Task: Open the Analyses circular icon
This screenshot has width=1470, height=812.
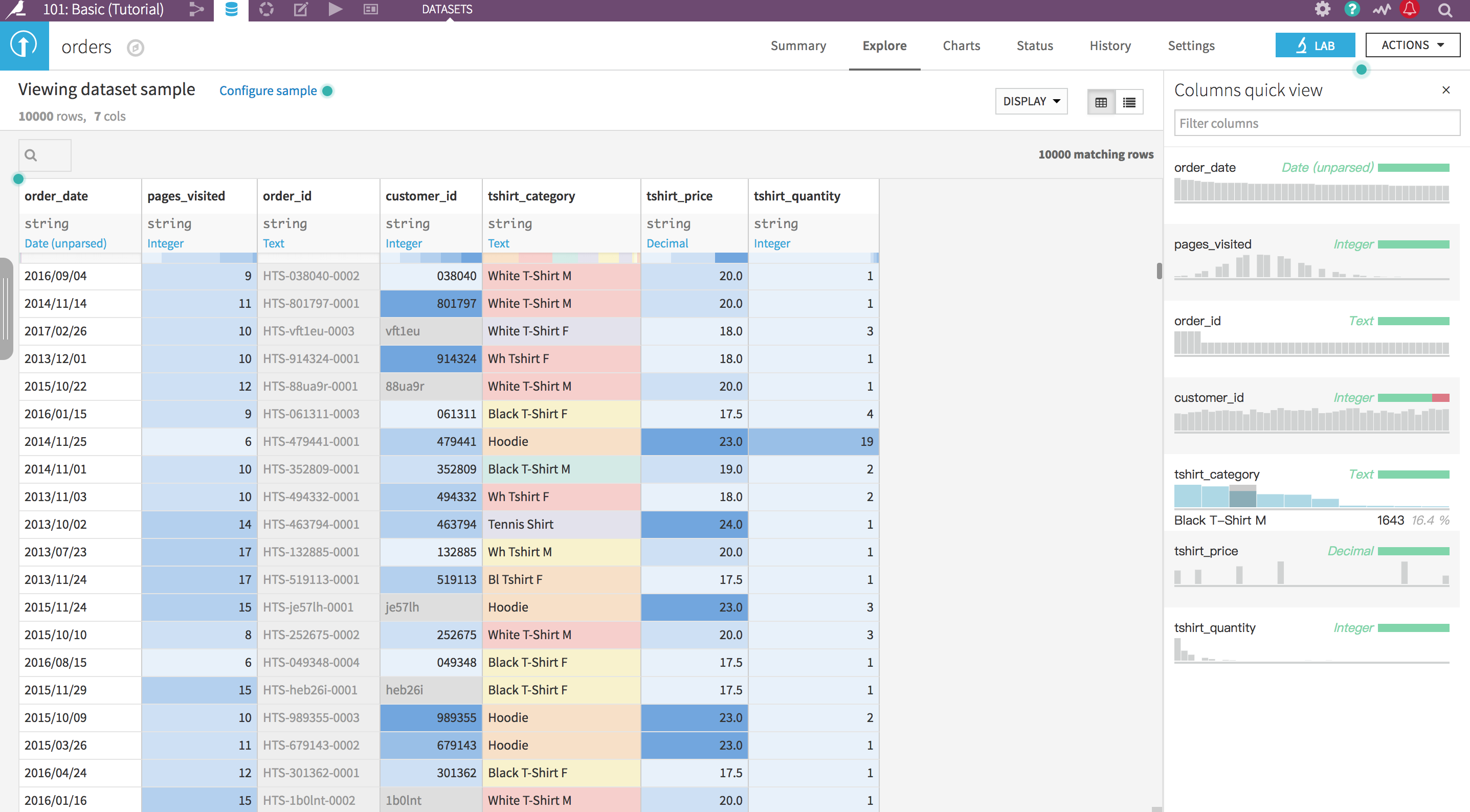Action: 266,9
